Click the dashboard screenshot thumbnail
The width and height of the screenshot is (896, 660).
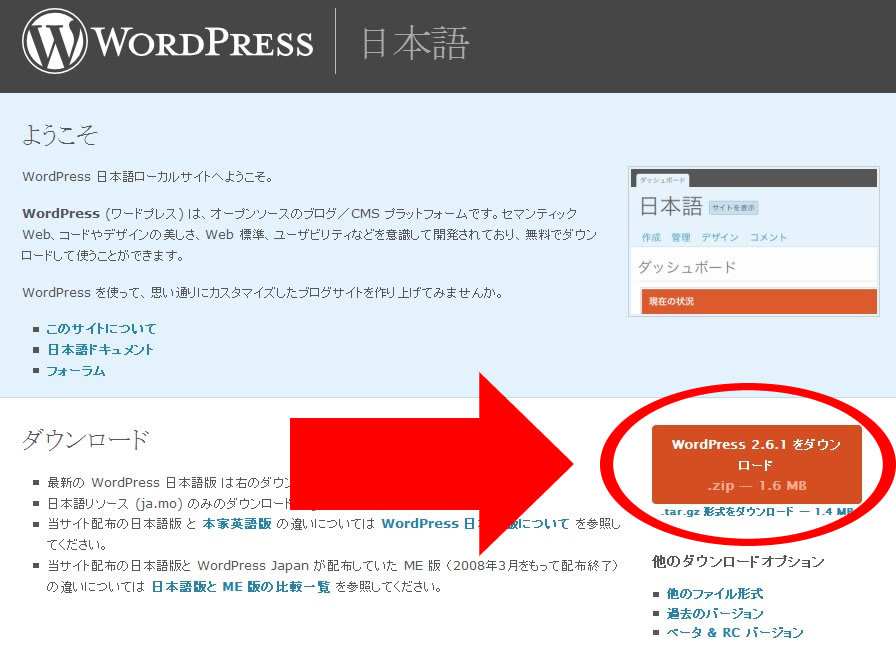[x=753, y=241]
